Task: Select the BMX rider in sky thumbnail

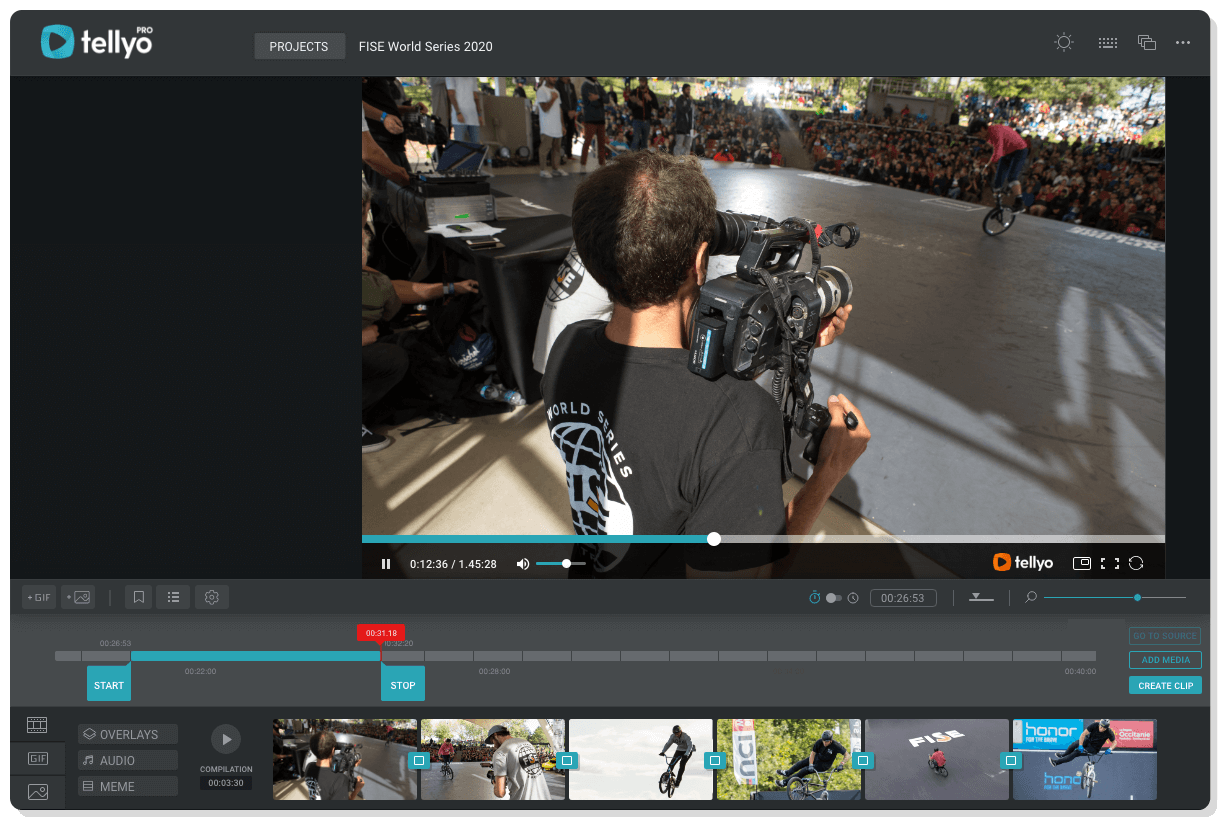Action: point(641,759)
